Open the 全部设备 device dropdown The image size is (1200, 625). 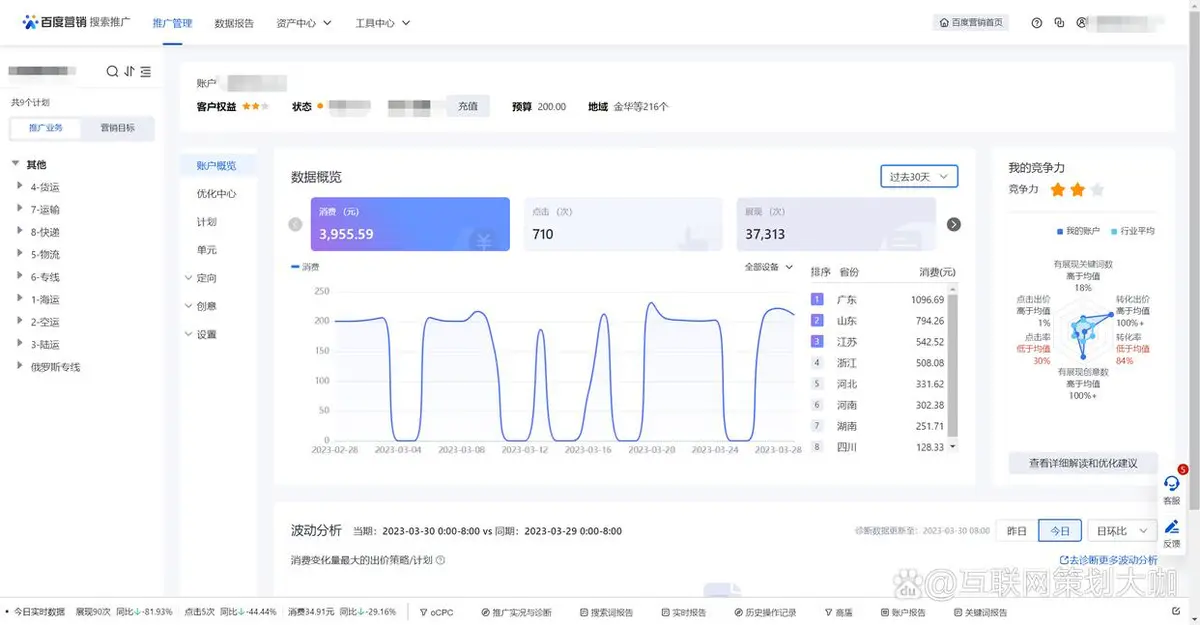pyautogui.click(x=768, y=267)
